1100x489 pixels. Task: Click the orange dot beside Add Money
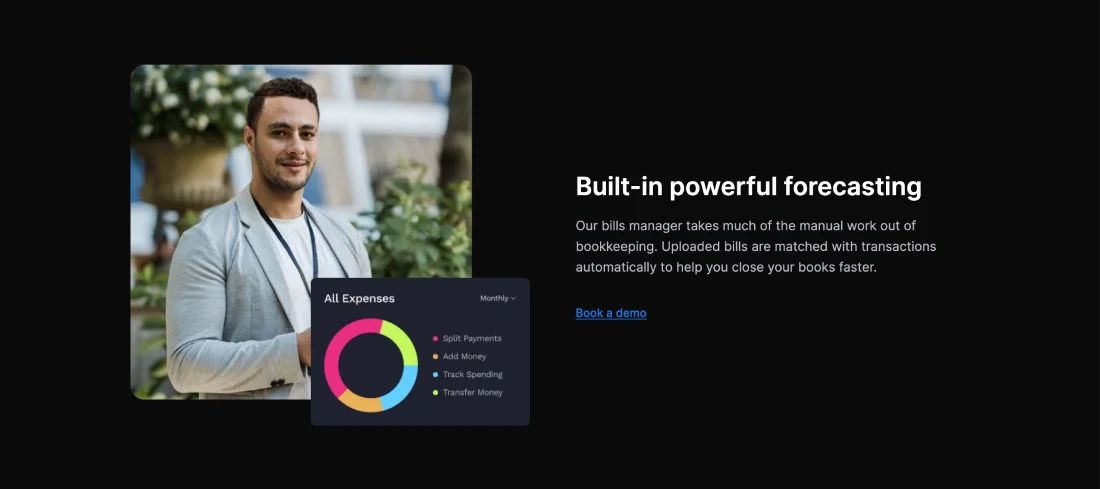(x=436, y=356)
